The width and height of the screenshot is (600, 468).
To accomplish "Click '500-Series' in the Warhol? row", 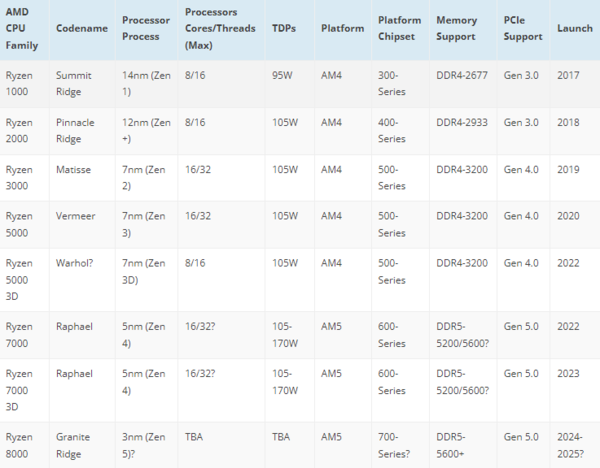I will pos(391,271).
